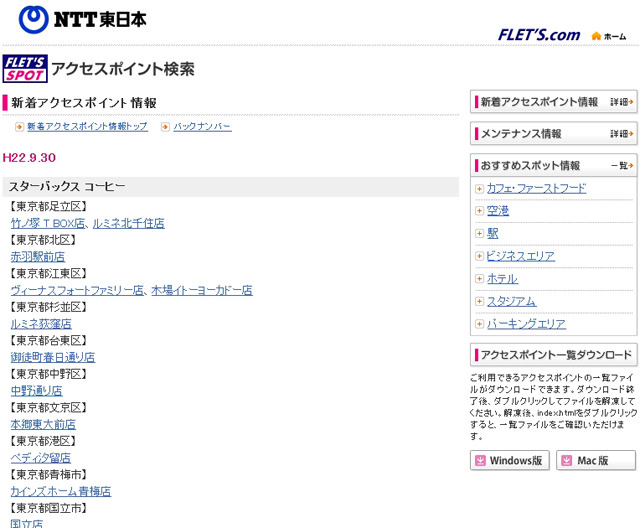Click the アクセスポイント検索 page title
The width and height of the screenshot is (640, 528).
tap(123, 69)
